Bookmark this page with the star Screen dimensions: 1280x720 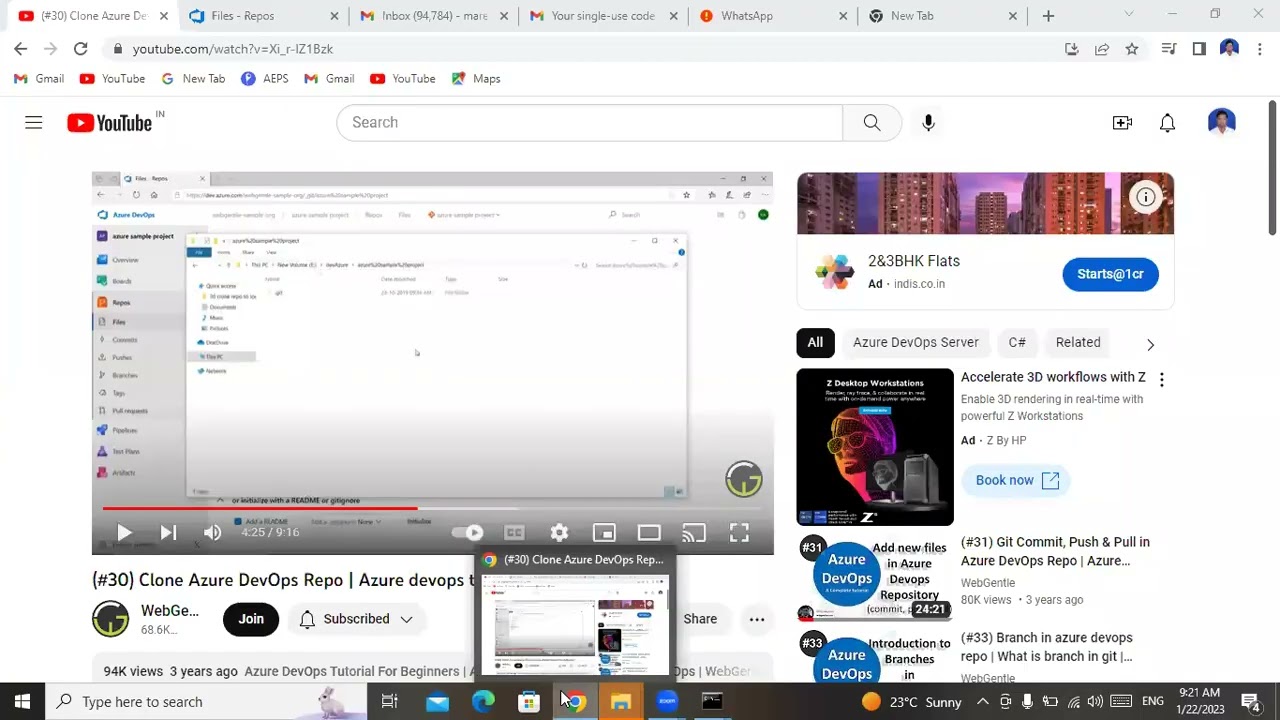[1132, 48]
